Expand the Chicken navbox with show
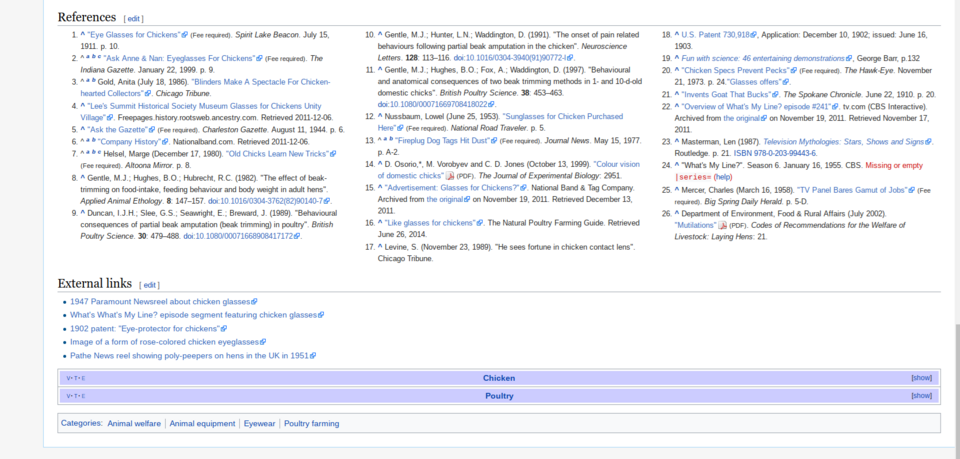The height and width of the screenshot is (459, 960). point(920,378)
